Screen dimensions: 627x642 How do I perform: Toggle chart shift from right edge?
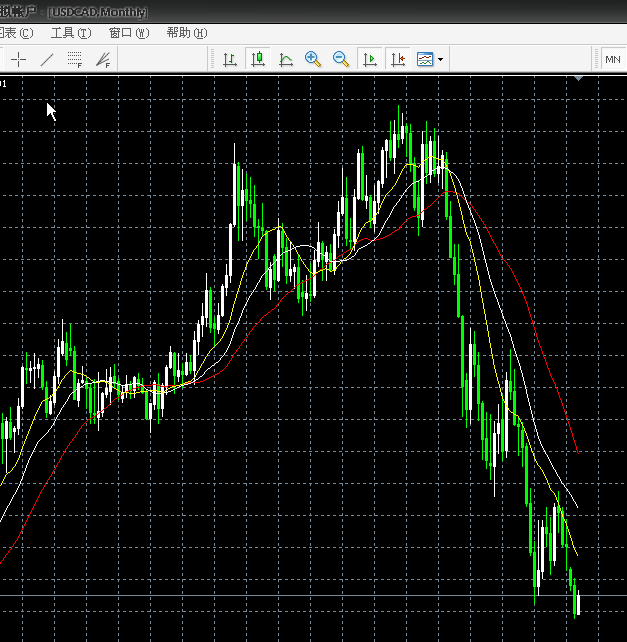point(398,60)
